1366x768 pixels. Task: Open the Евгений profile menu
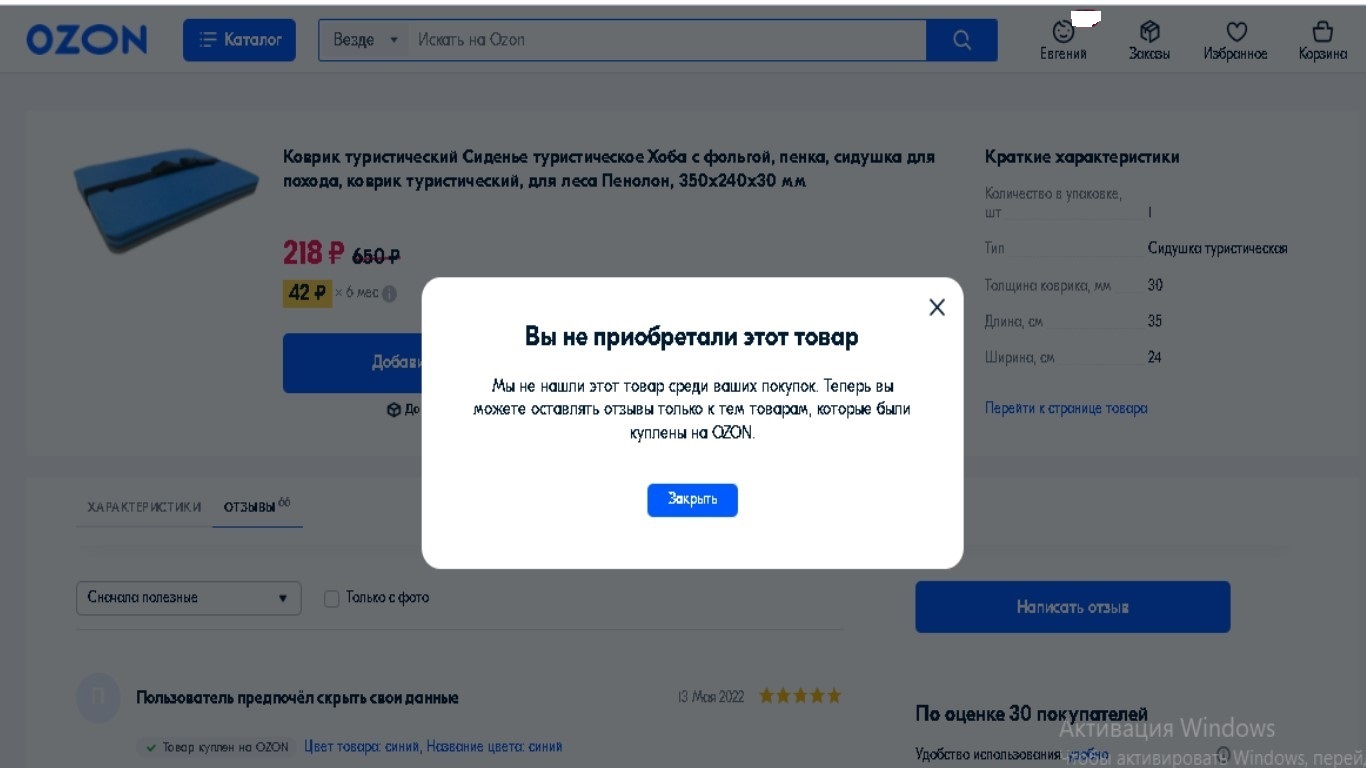coord(1061,38)
